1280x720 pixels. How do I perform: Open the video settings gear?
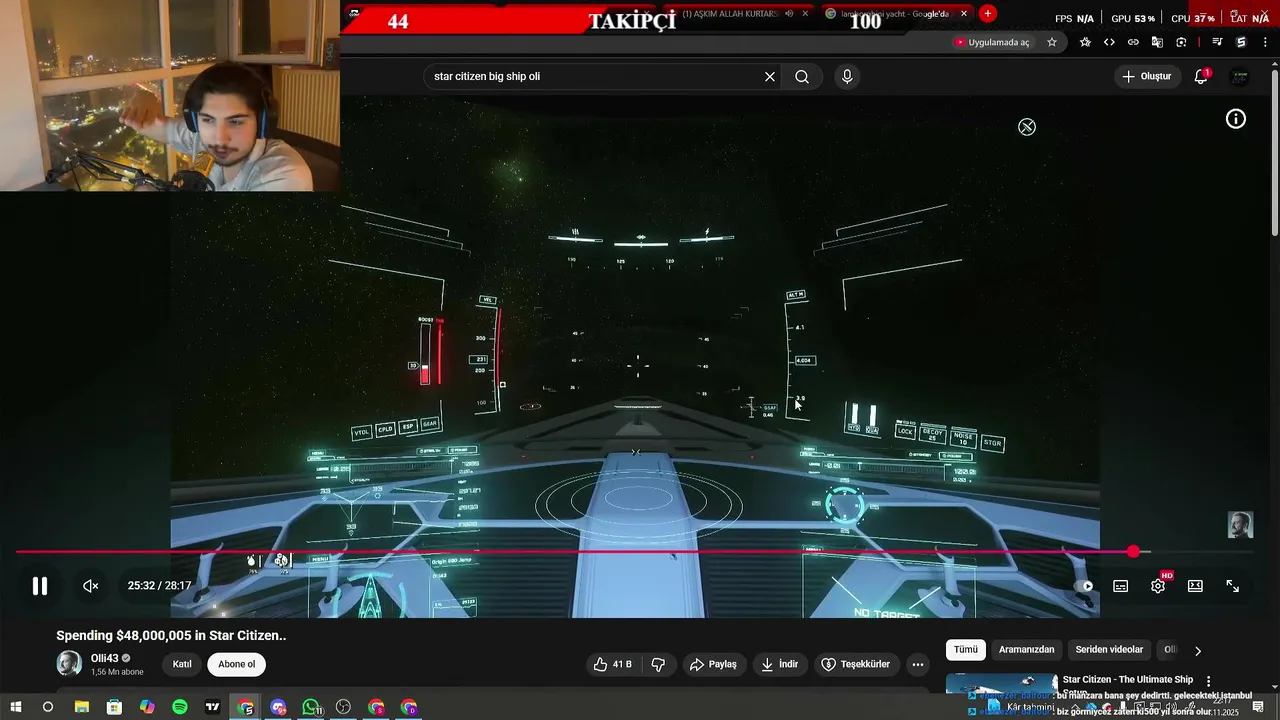coord(1158,586)
